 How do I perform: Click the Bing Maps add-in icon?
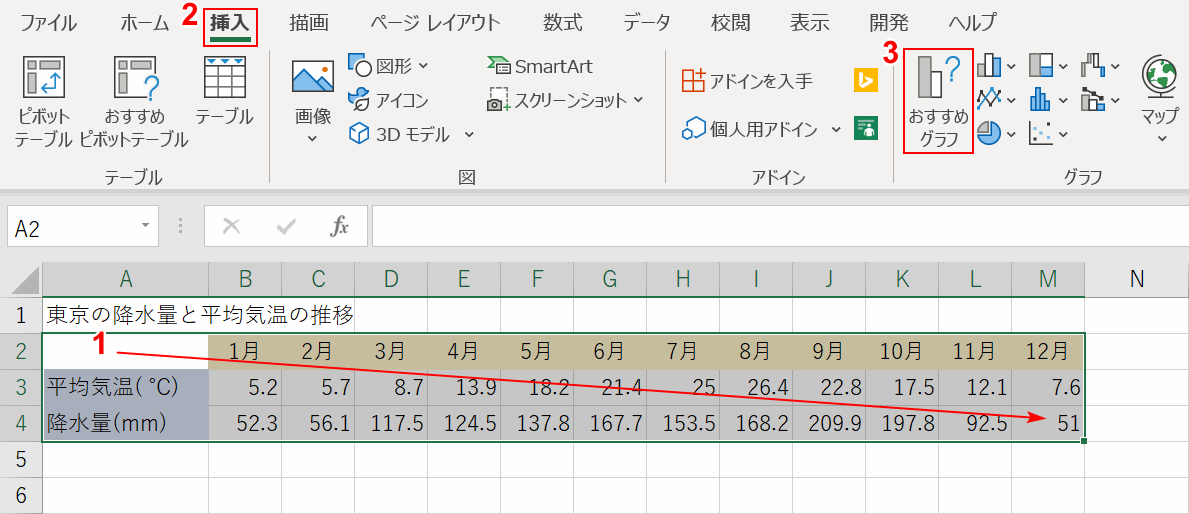click(x=865, y=80)
